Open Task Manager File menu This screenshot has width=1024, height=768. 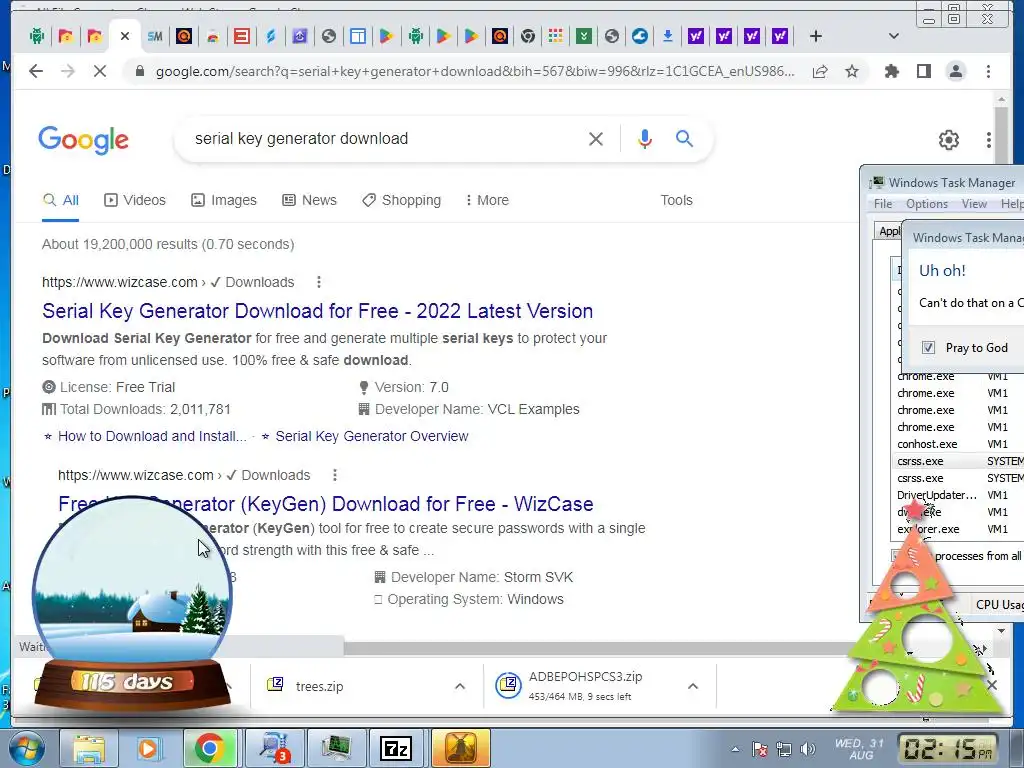point(883,204)
